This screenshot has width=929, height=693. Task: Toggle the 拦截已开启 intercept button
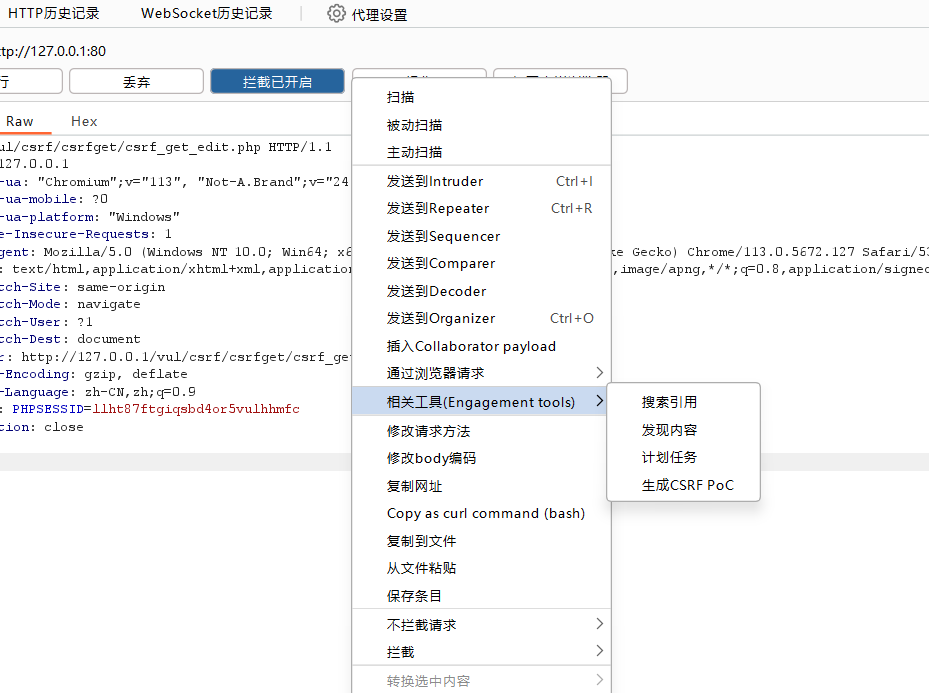pos(277,82)
